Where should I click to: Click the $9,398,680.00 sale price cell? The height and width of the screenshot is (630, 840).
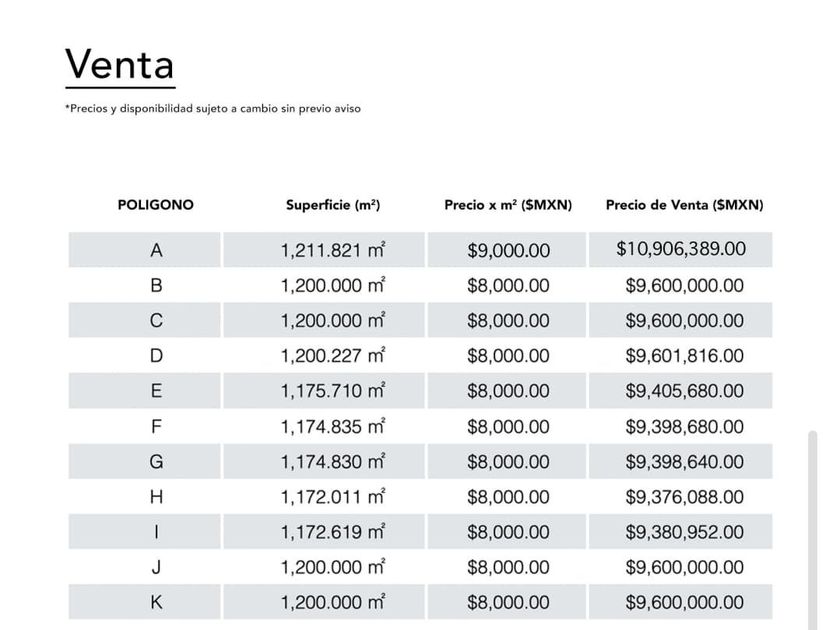click(x=684, y=427)
